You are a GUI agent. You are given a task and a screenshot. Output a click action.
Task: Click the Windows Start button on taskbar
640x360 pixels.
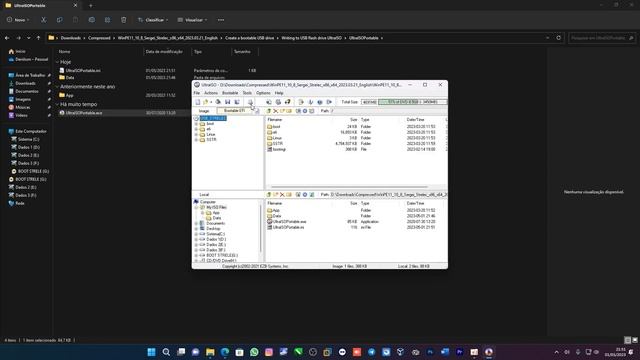pyautogui.click(x=151, y=352)
